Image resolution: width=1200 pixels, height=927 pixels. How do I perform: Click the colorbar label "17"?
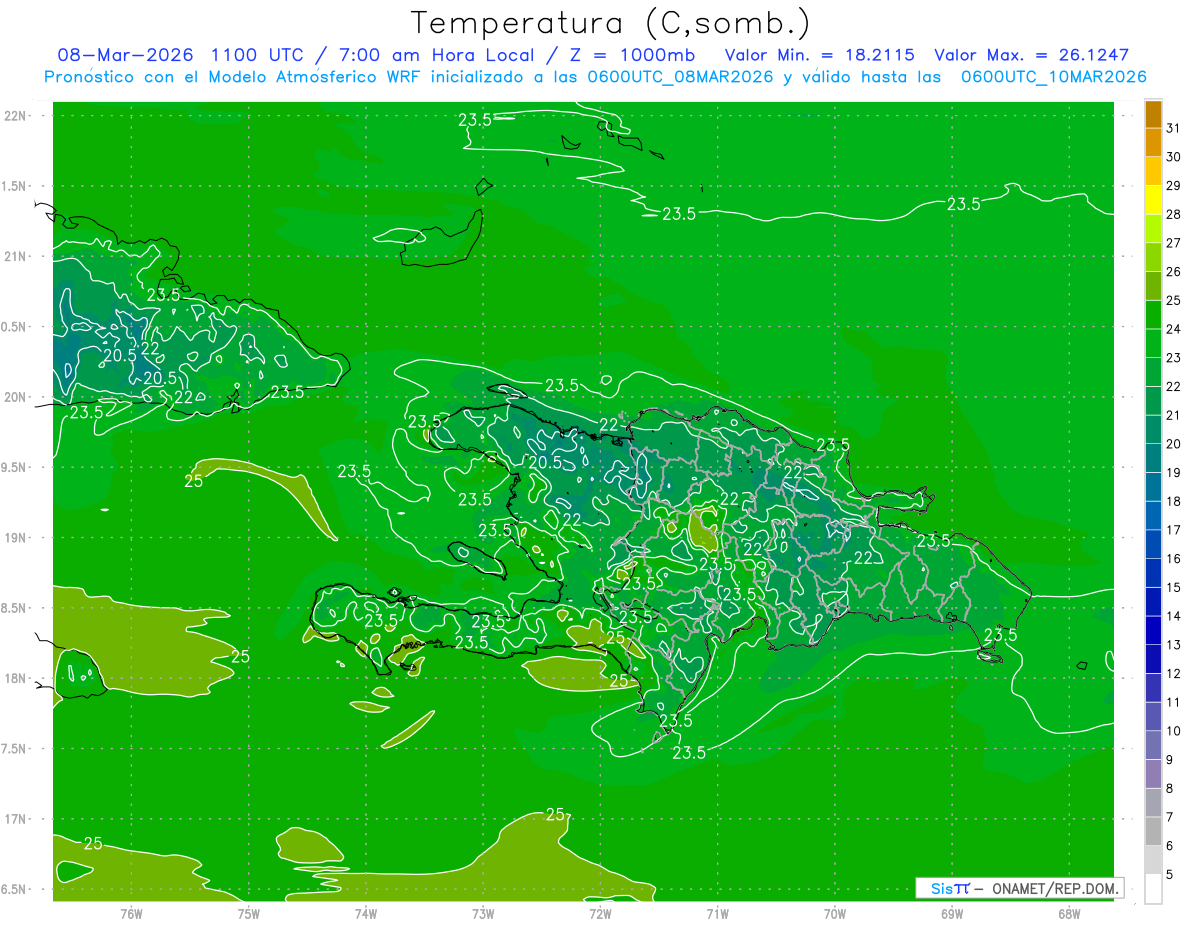click(x=1173, y=530)
